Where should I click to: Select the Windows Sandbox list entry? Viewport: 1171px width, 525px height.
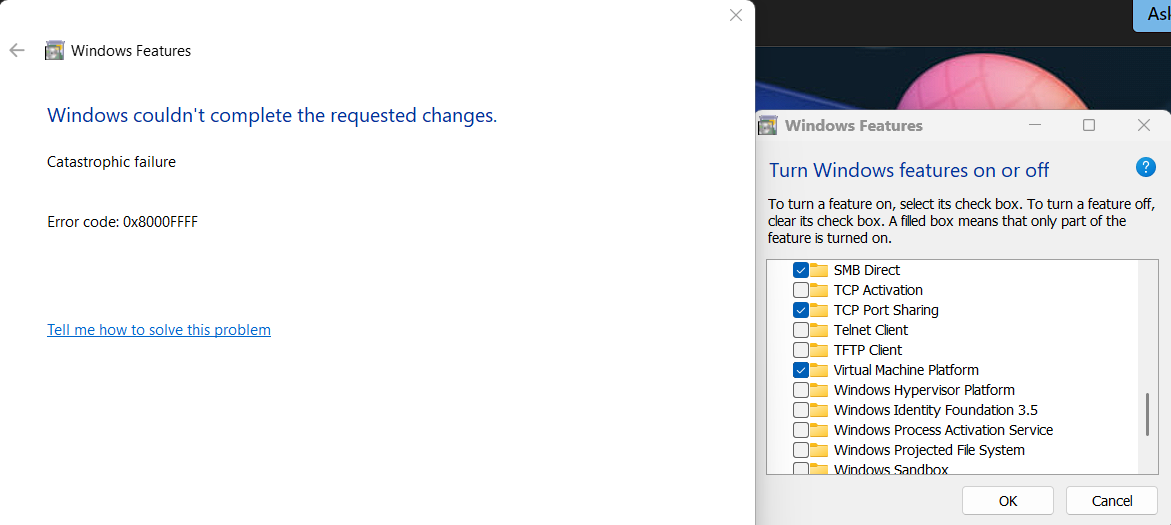pos(891,469)
